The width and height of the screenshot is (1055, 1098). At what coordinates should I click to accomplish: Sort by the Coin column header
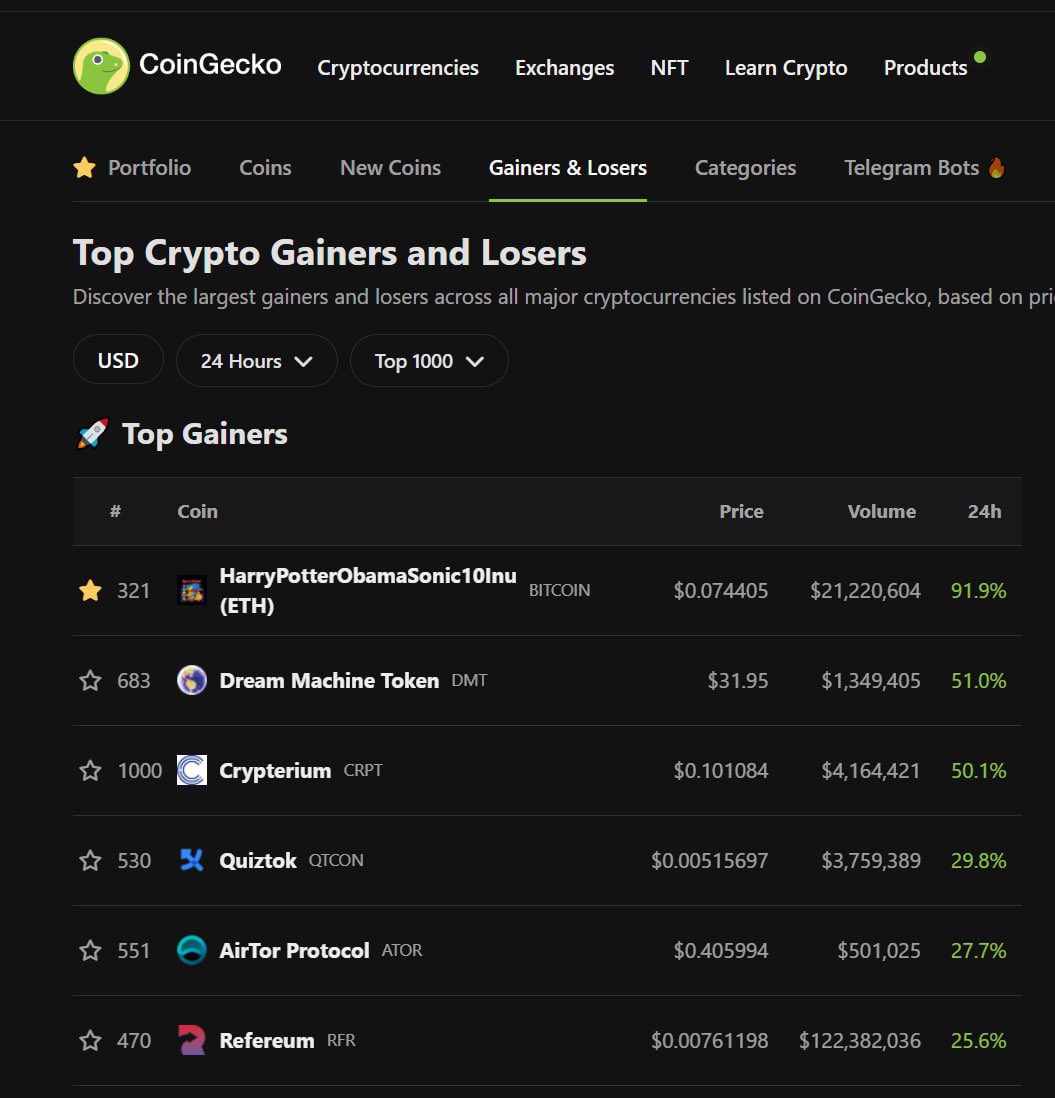[197, 511]
